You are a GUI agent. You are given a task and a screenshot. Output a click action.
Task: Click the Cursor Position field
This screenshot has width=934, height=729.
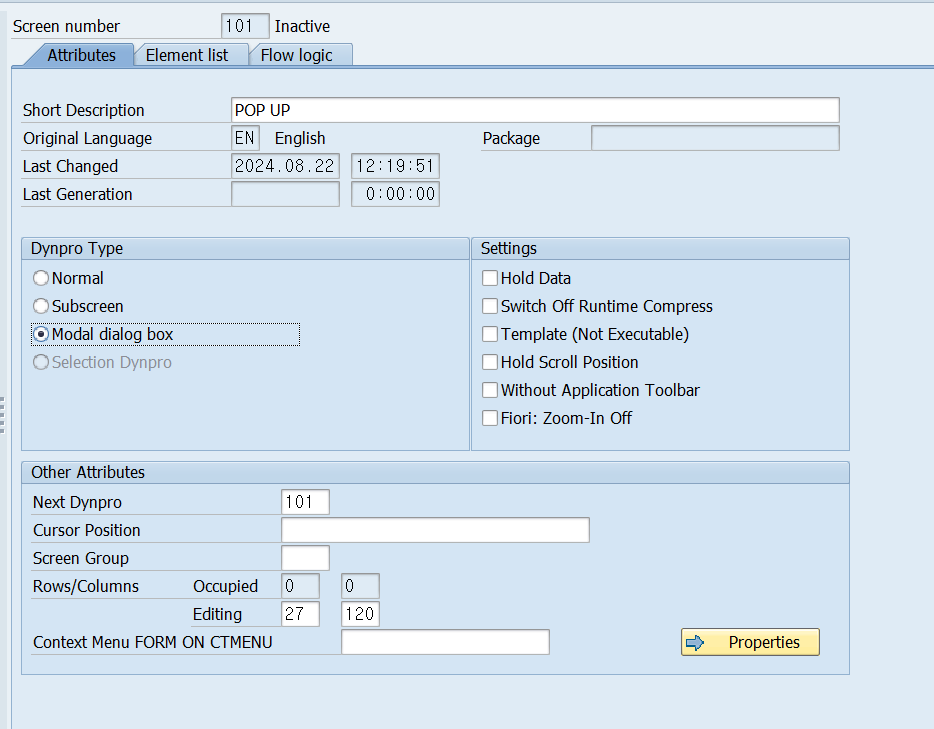435,530
